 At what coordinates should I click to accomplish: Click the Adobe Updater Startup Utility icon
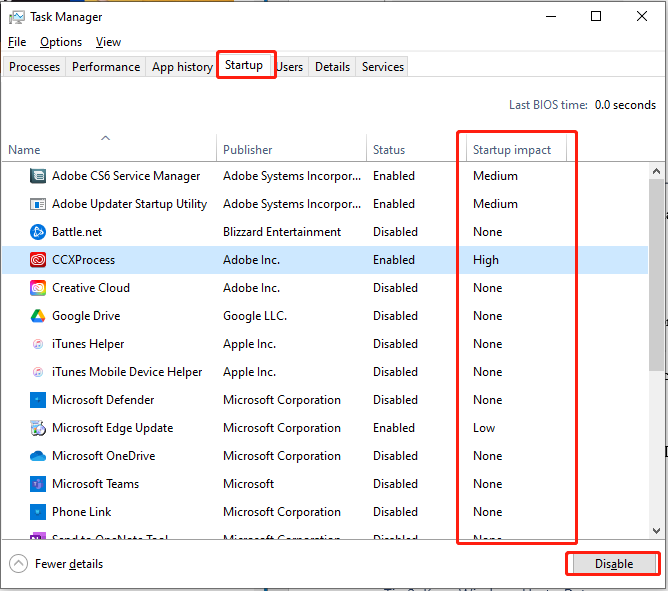point(37,204)
